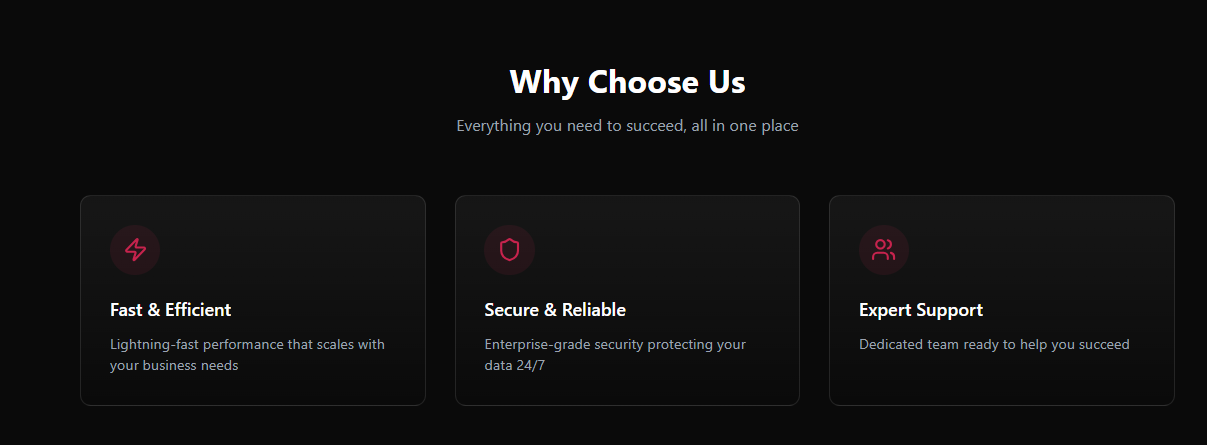The width and height of the screenshot is (1207, 445).
Task: Click the Why Choose Us heading
Action: [627, 82]
